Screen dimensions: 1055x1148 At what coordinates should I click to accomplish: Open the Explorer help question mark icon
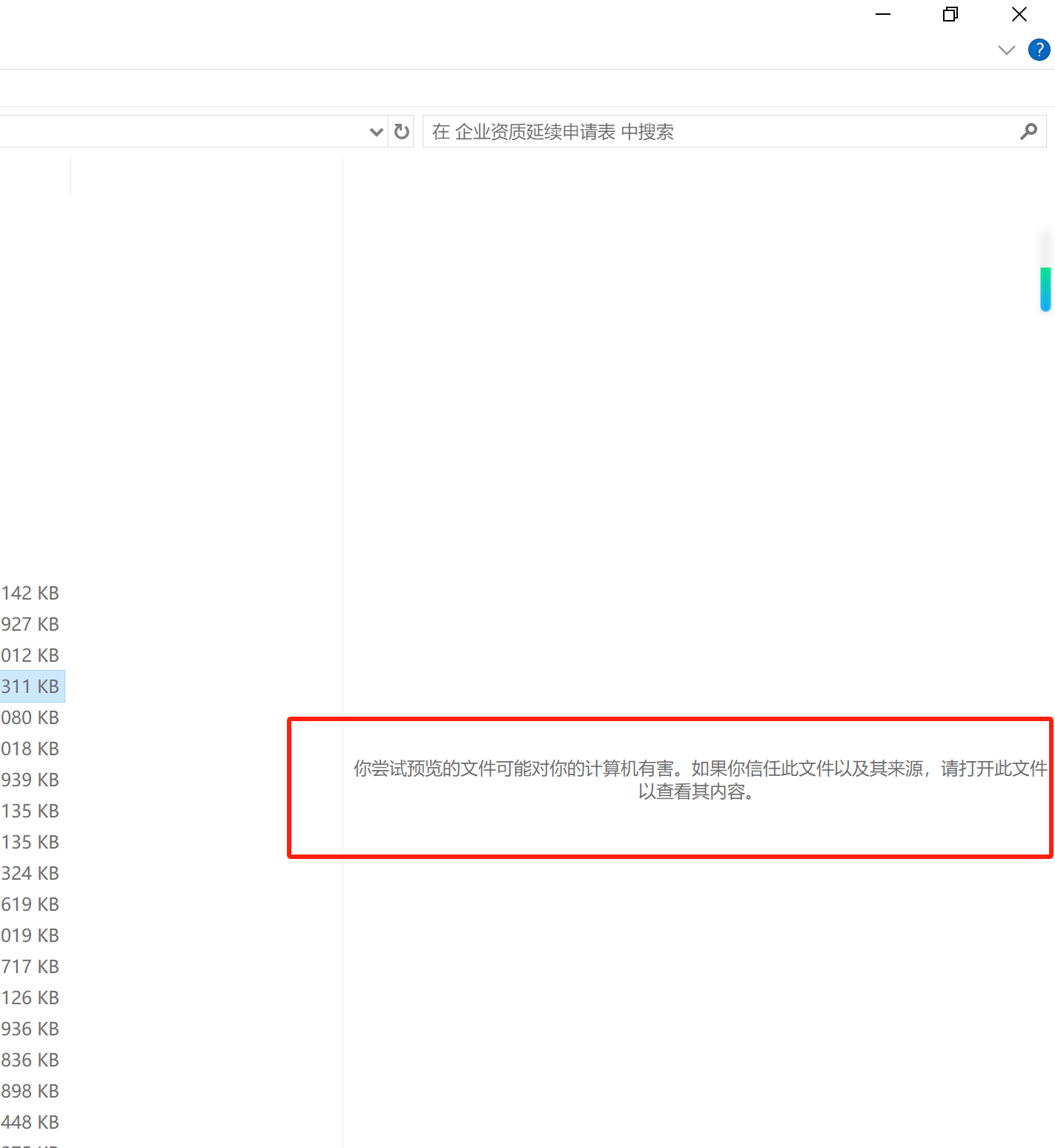[x=1039, y=50]
